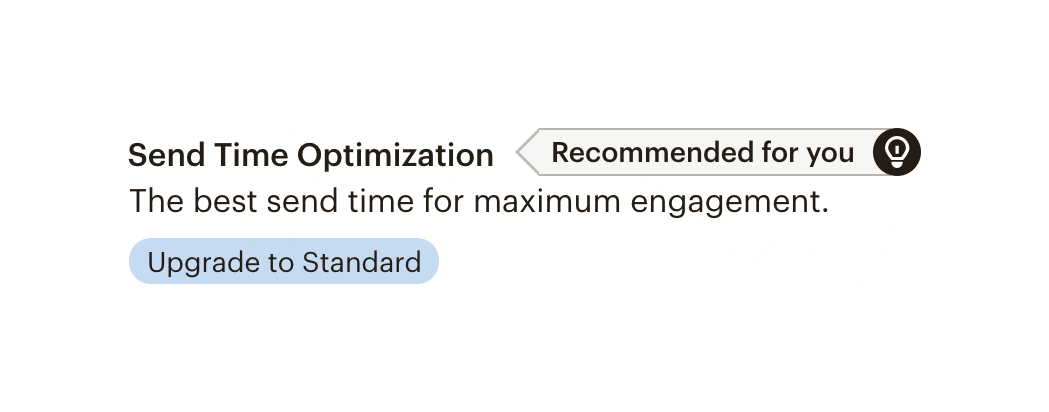Click the word "Send" in the heading

[x=164, y=156]
